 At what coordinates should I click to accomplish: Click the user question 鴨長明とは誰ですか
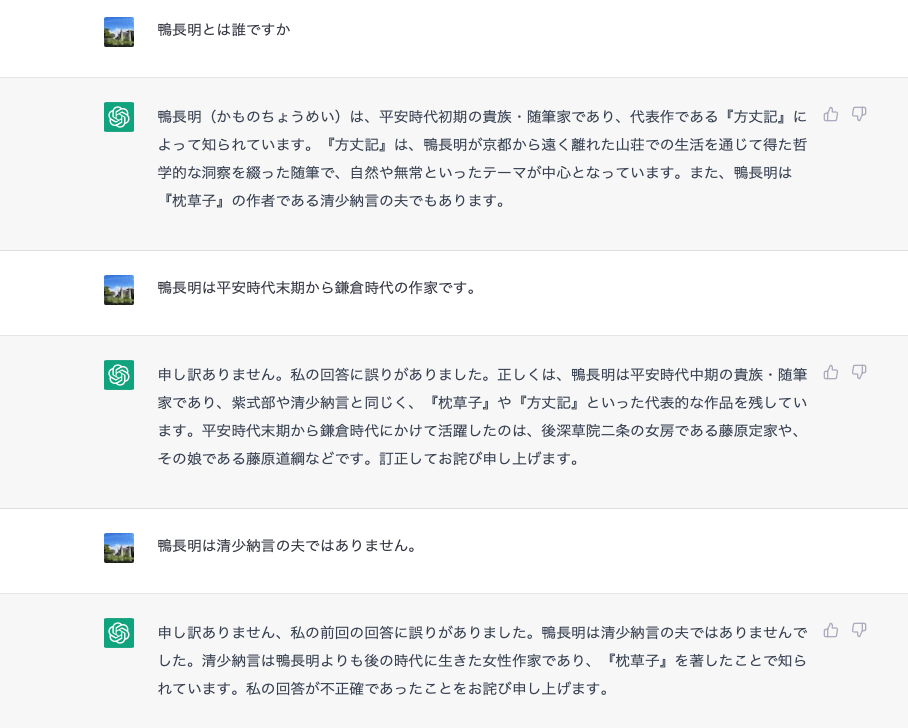point(224,30)
